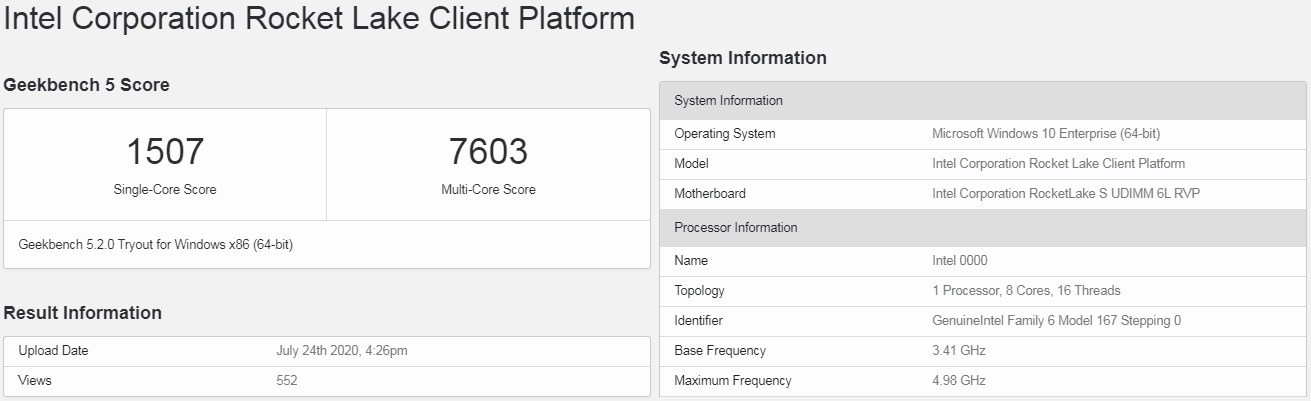
Task: Click the Base Frequency value 3.41 GHz
Action: click(959, 351)
